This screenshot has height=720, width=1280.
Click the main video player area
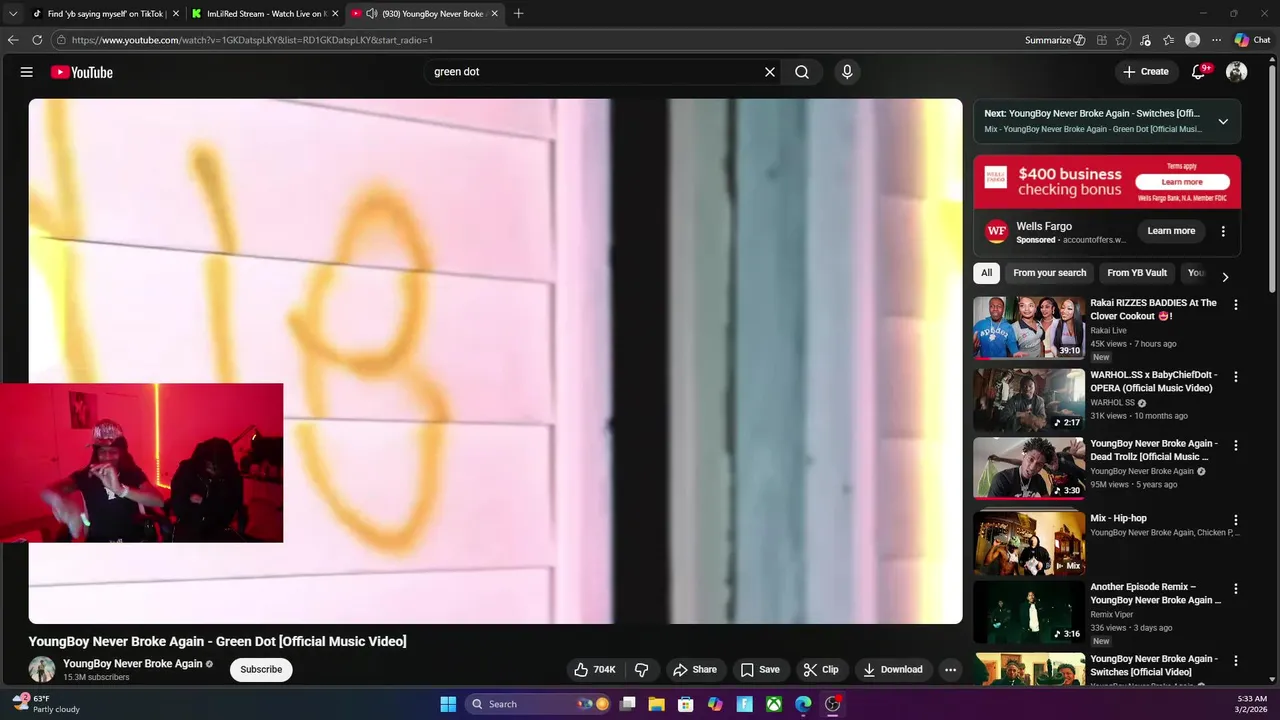click(x=495, y=361)
